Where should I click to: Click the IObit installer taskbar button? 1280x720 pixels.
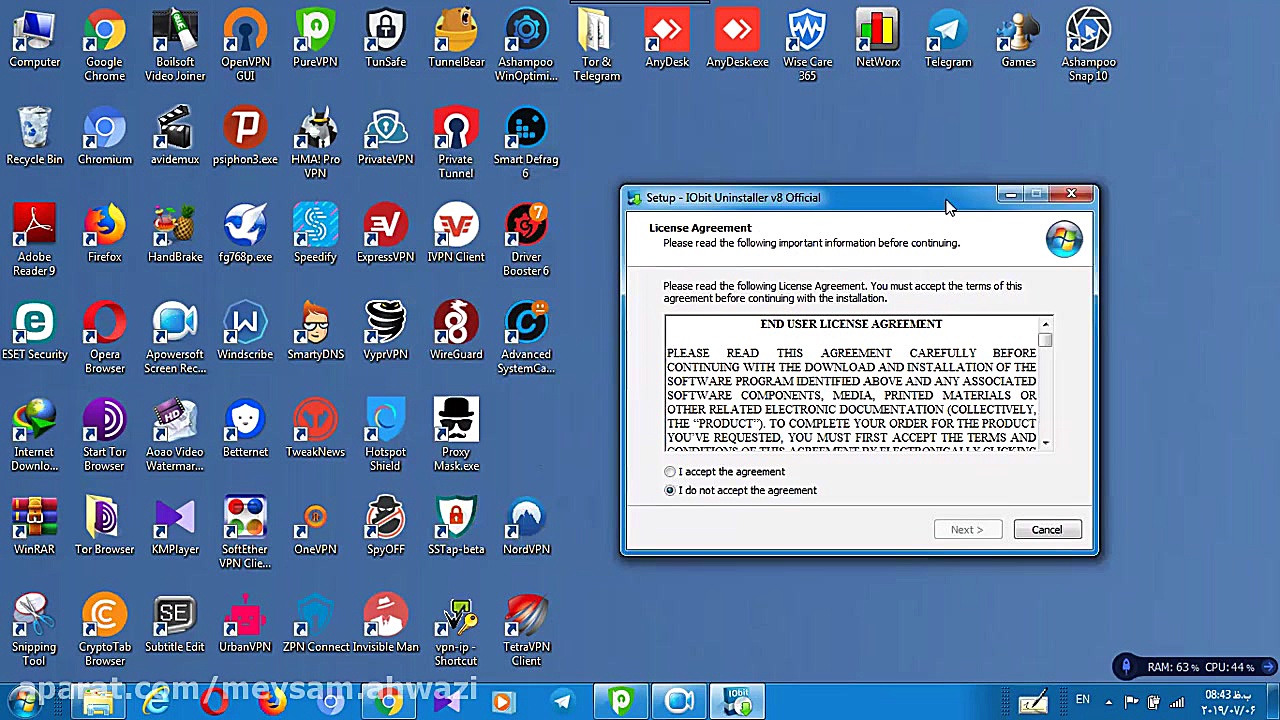click(737, 702)
